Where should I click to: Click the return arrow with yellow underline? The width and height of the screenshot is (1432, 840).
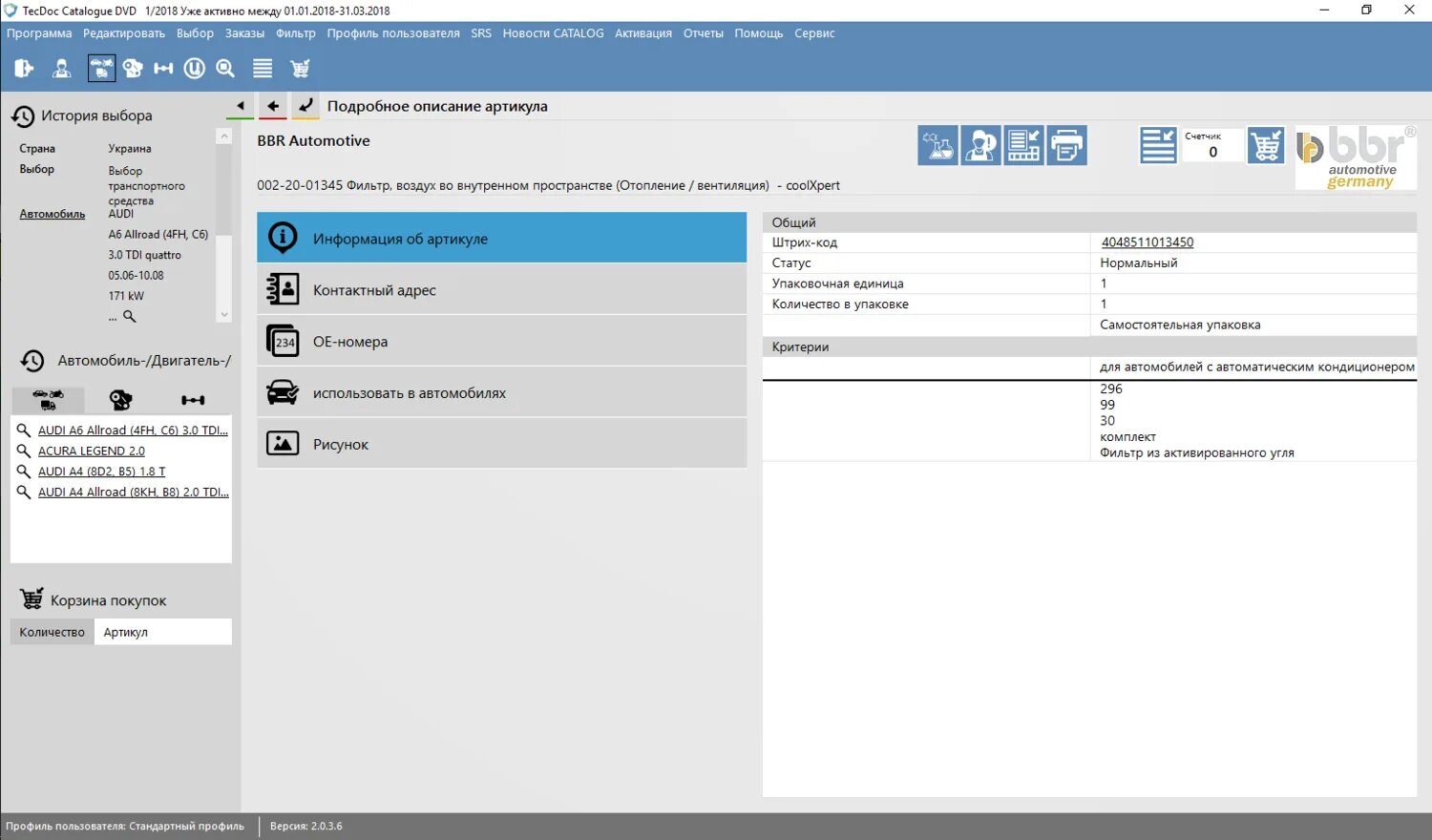305,106
